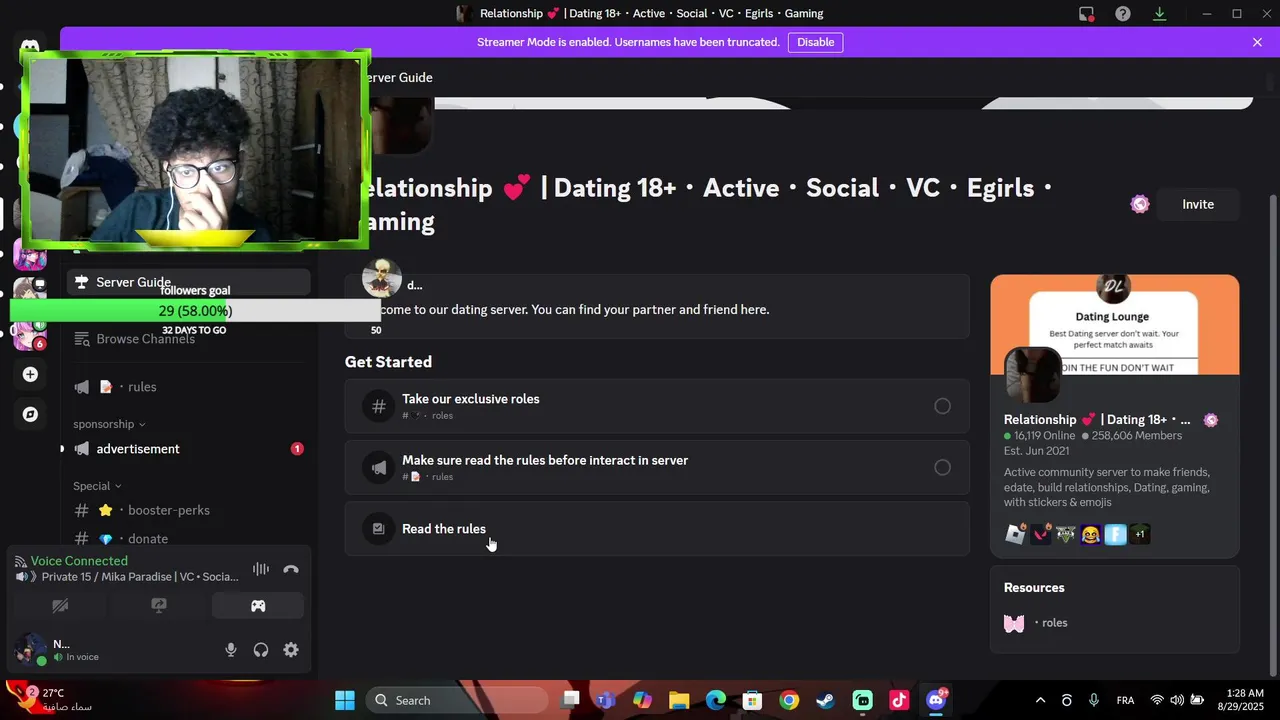Toggle noise suppression waveform icon
The height and width of the screenshot is (720, 1280).
(261, 569)
